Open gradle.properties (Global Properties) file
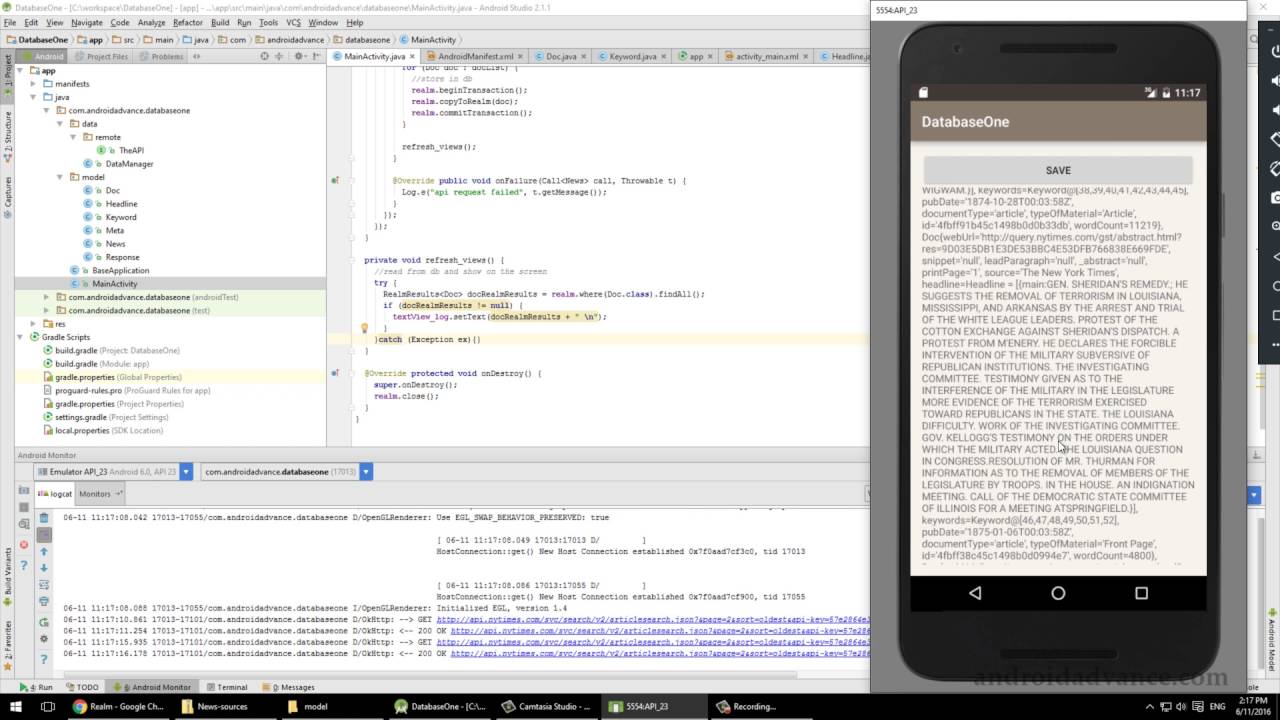Viewport: 1280px width, 720px height. point(118,377)
